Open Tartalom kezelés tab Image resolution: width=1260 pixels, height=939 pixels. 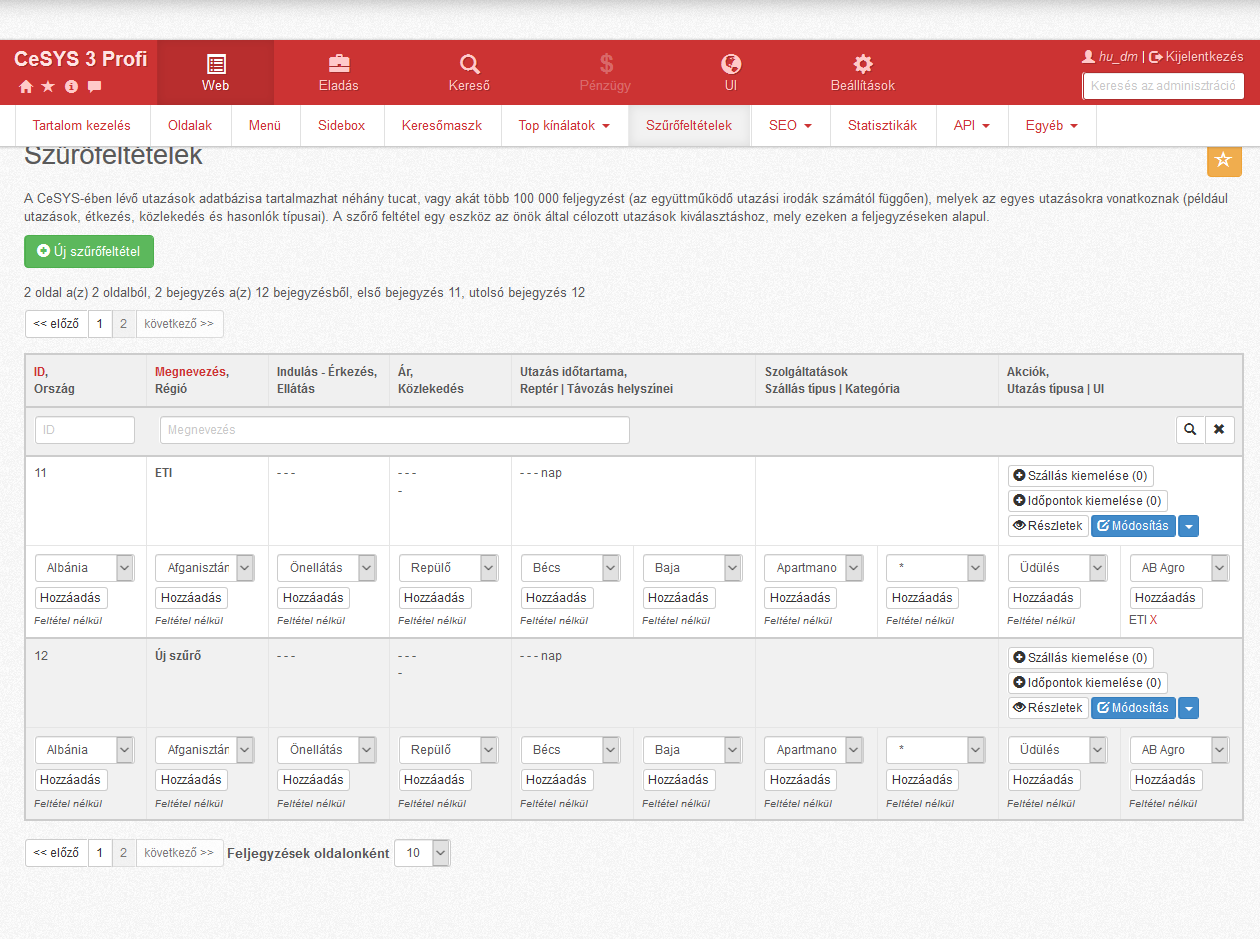(x=82, y=126)
